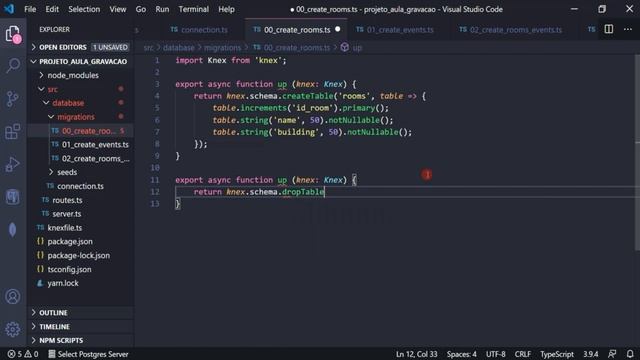Open the database extension view icon

[13, 197]
